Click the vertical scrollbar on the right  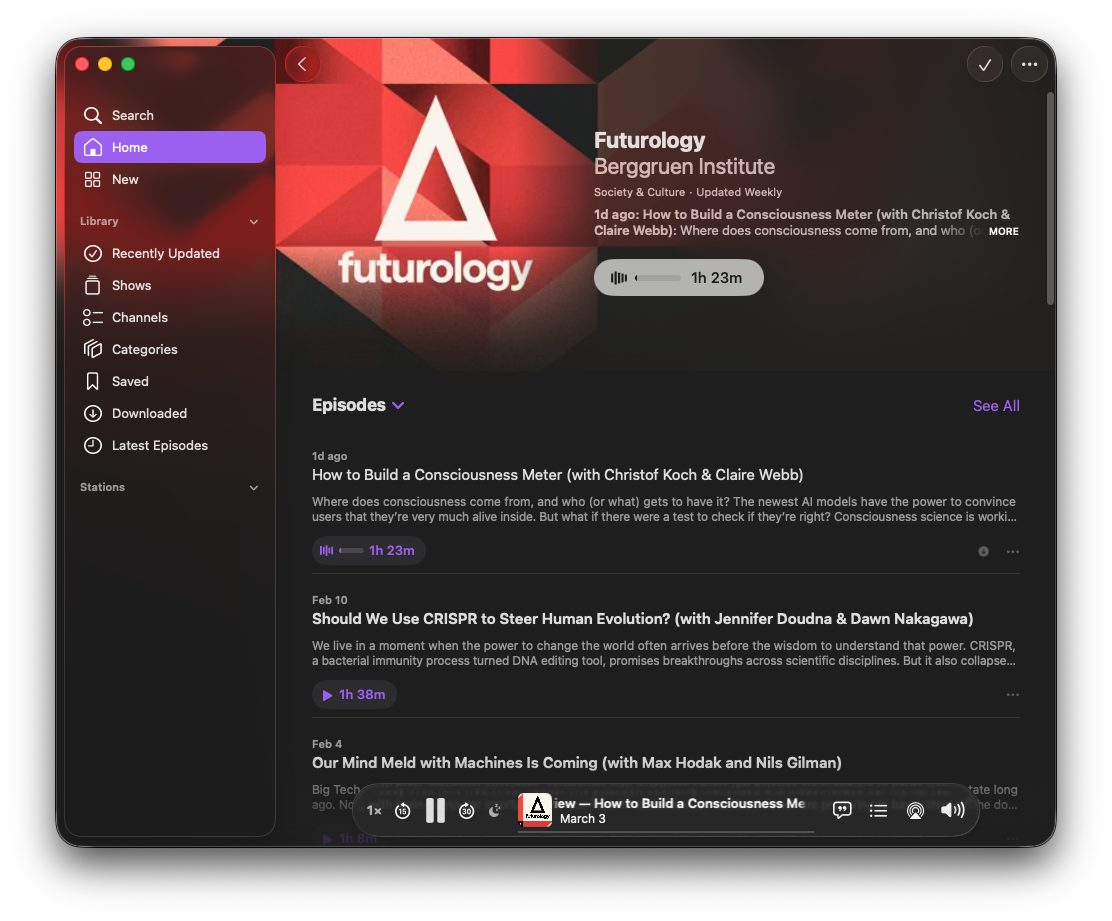[1050, 199]
